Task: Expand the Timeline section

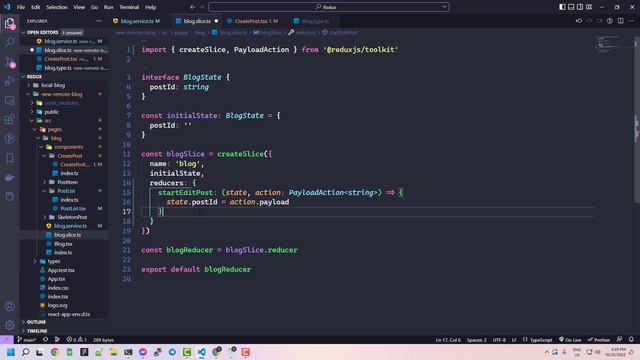Action: 37,331
